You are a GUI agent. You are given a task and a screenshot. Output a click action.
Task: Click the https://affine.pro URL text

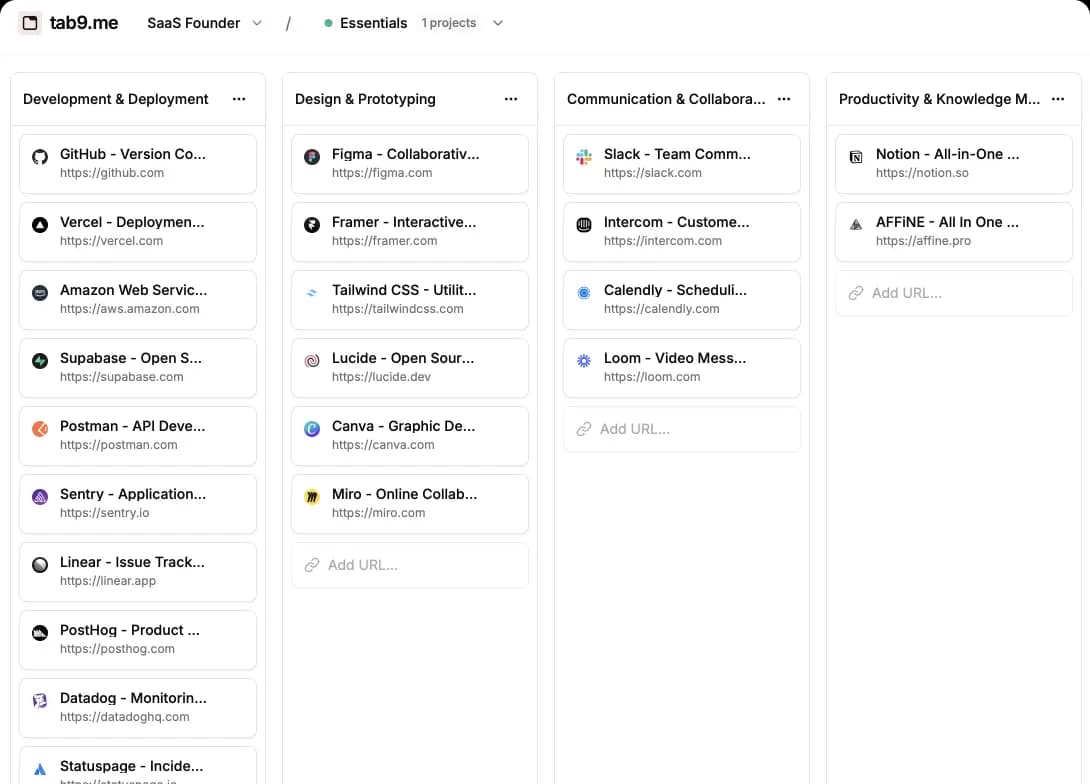(x=923, y=240)
